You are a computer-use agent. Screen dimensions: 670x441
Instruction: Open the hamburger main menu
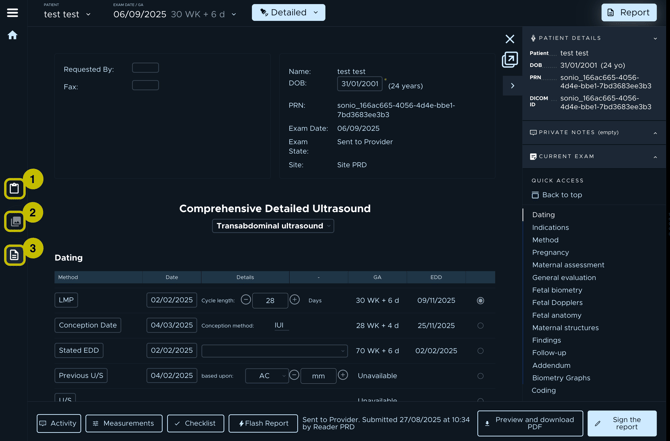(12, 13)
